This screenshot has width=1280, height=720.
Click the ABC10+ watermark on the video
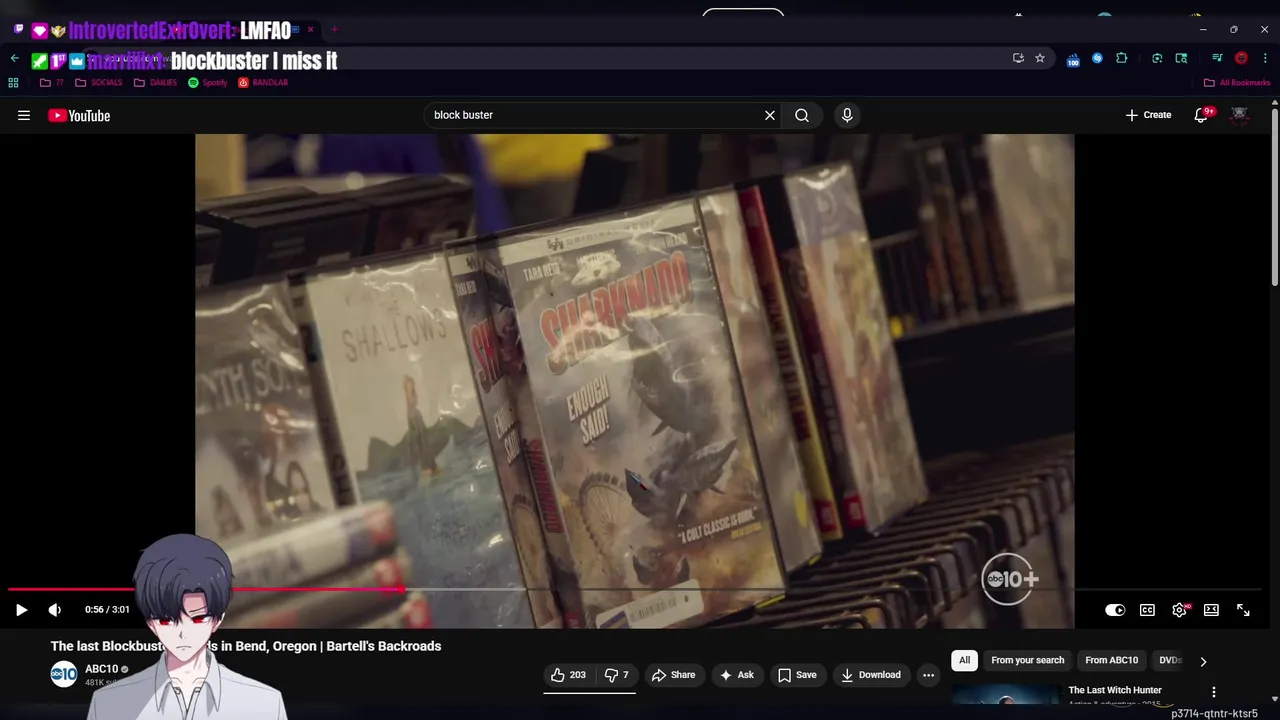pyautogui.click(x=1010, y=579)
